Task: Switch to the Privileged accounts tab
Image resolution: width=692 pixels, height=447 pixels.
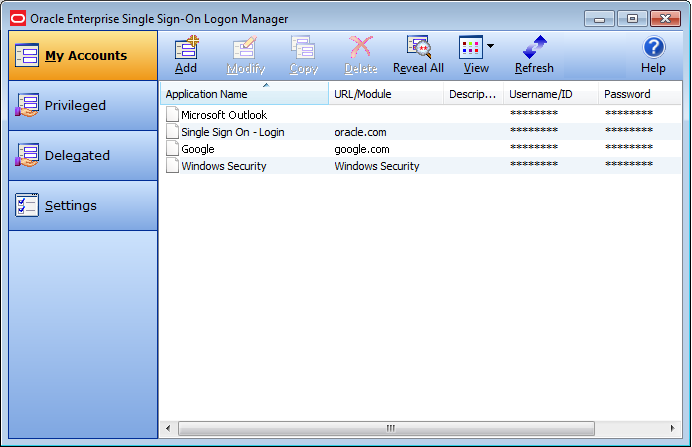Action: point(83,105)
